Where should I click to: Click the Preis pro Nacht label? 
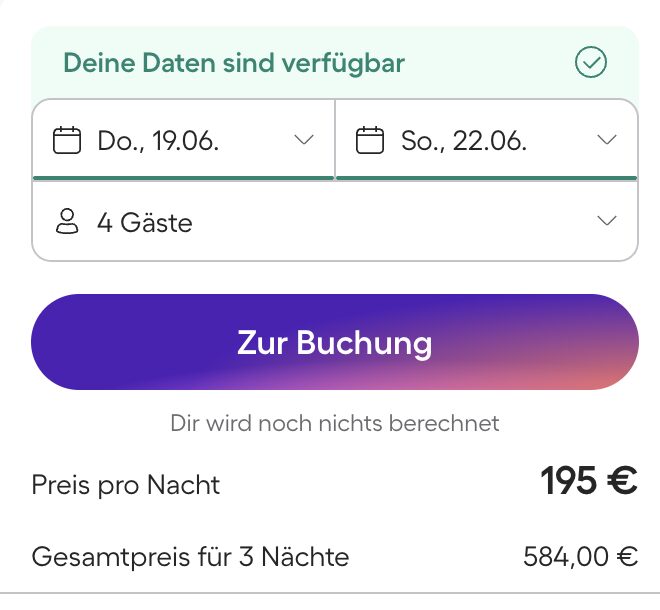[x=126, y=486]
